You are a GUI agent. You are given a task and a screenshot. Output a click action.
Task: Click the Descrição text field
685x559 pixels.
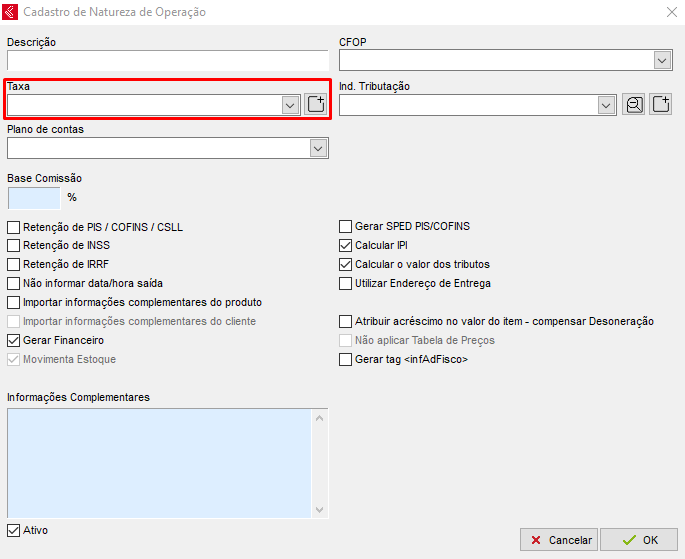point(168,60)
